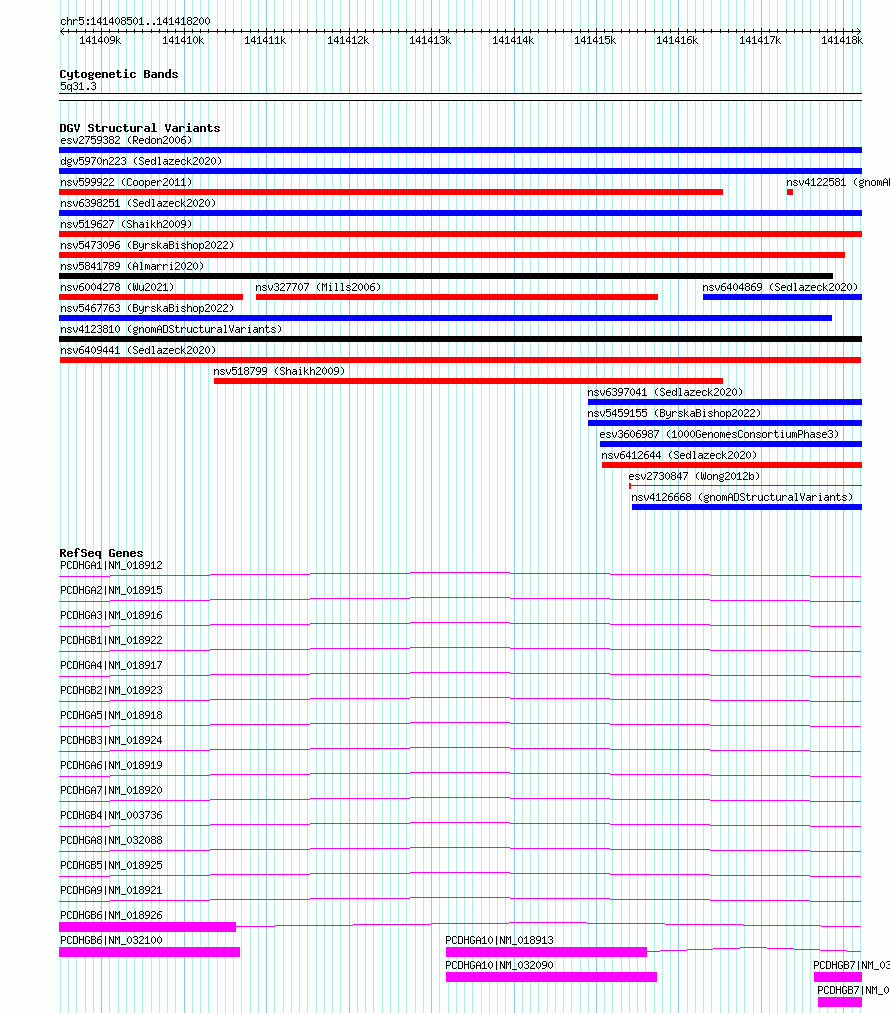Select gene PCDHGA3|NM_018916
This screenshot has width=890, height=1013.
111,616
